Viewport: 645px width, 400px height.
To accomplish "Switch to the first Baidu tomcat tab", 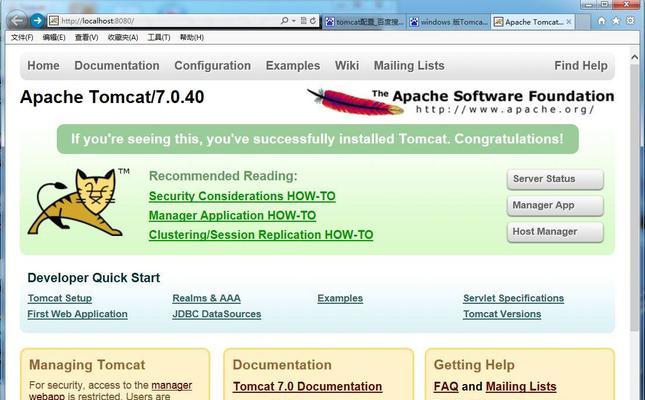I will [x=364, y=22].
